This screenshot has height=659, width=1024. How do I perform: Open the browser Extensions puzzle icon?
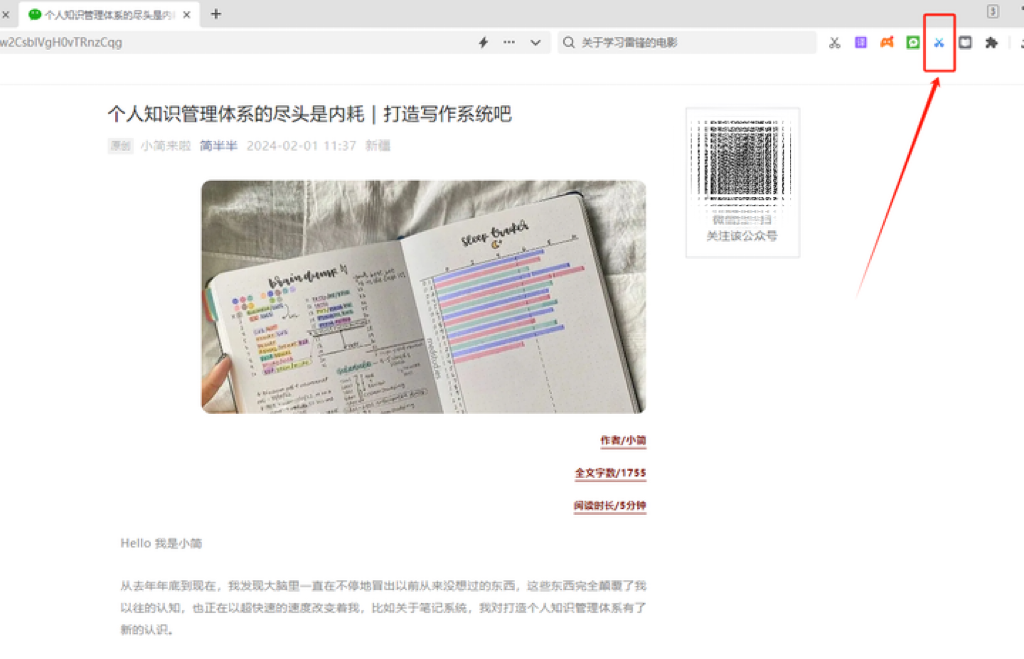[x=991, y=42]
